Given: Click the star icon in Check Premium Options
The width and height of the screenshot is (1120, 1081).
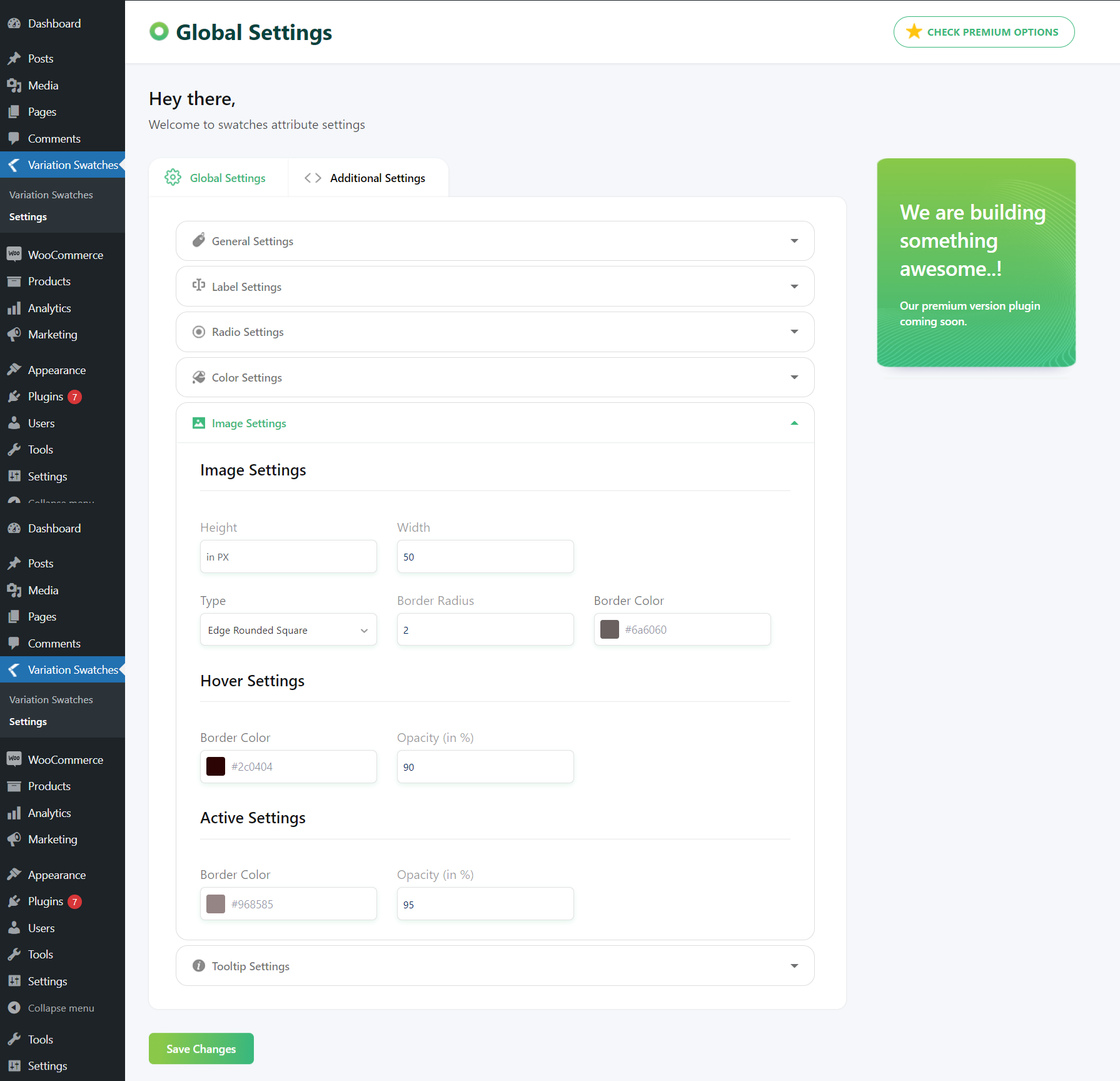Looking at the screenshot, I should pos(914,31).
